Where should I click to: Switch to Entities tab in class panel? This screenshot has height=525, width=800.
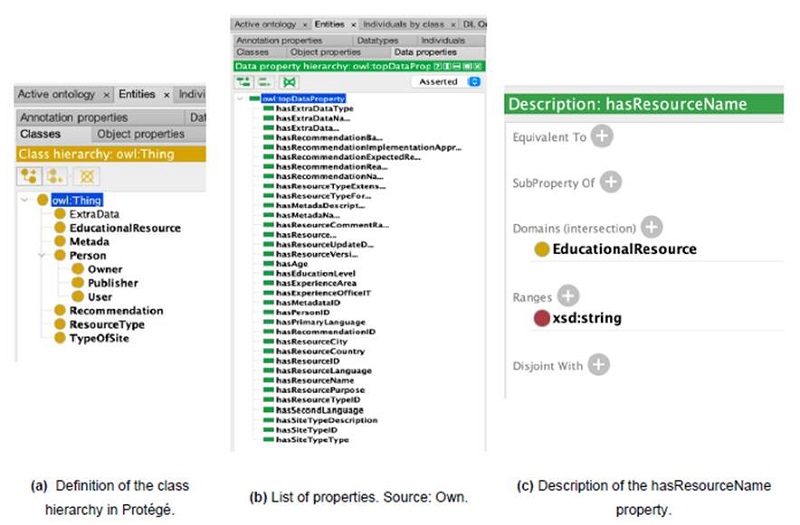137,94
